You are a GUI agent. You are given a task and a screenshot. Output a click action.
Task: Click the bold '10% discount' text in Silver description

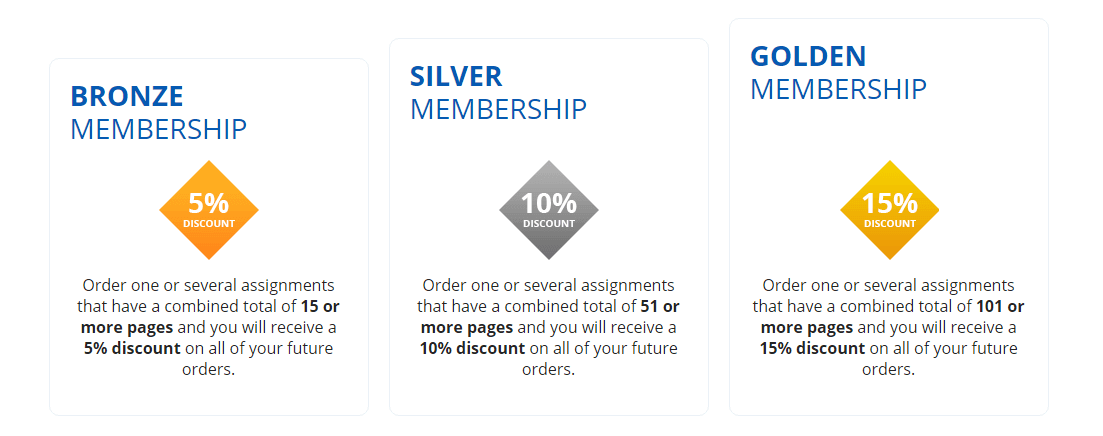pos(473,348)
